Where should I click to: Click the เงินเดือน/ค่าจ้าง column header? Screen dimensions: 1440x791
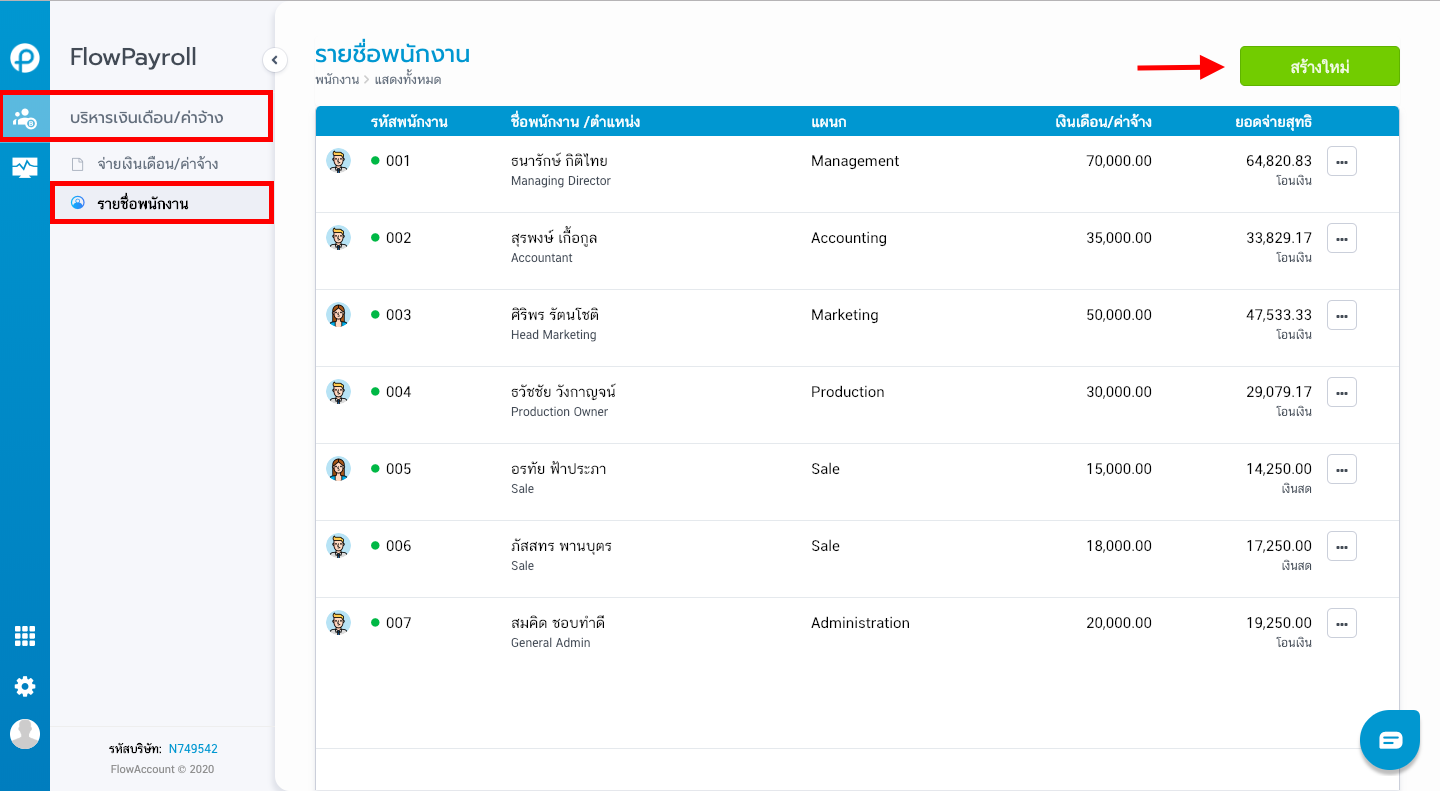point(1103,122)
